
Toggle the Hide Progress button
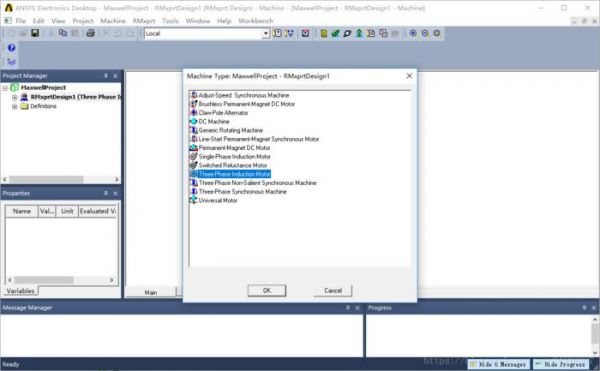coord(561,364)
